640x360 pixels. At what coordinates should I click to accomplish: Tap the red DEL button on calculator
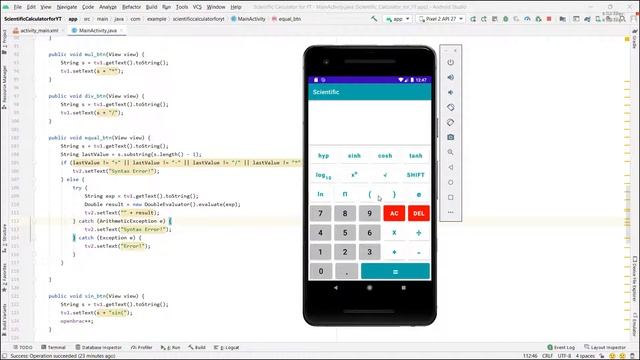tap(419, 213)
